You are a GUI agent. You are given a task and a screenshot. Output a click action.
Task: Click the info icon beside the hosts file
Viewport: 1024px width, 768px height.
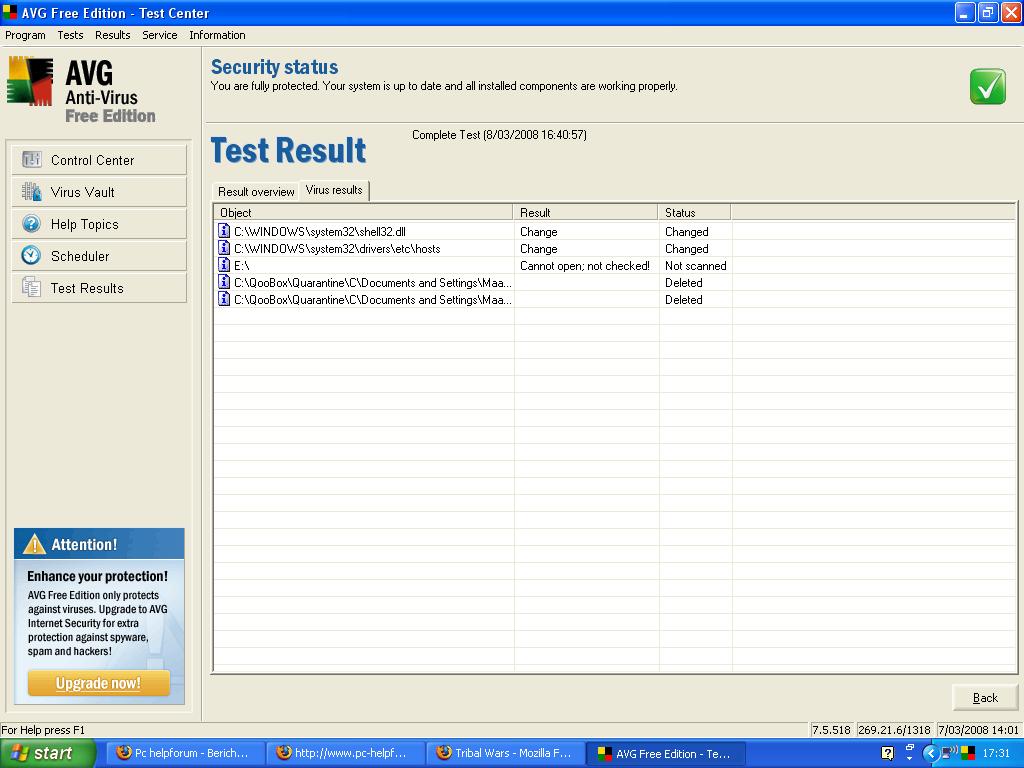224,248
